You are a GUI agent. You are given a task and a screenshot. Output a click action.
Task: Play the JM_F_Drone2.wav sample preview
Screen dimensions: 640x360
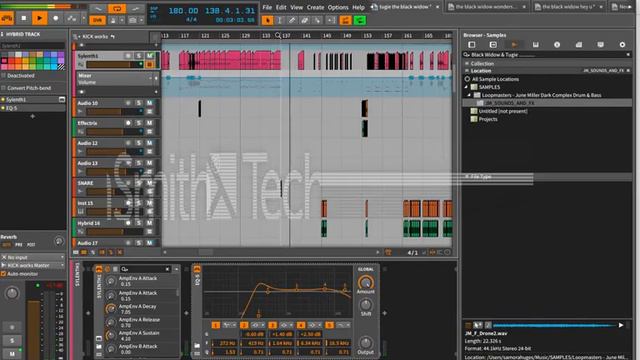click(621, 325)
